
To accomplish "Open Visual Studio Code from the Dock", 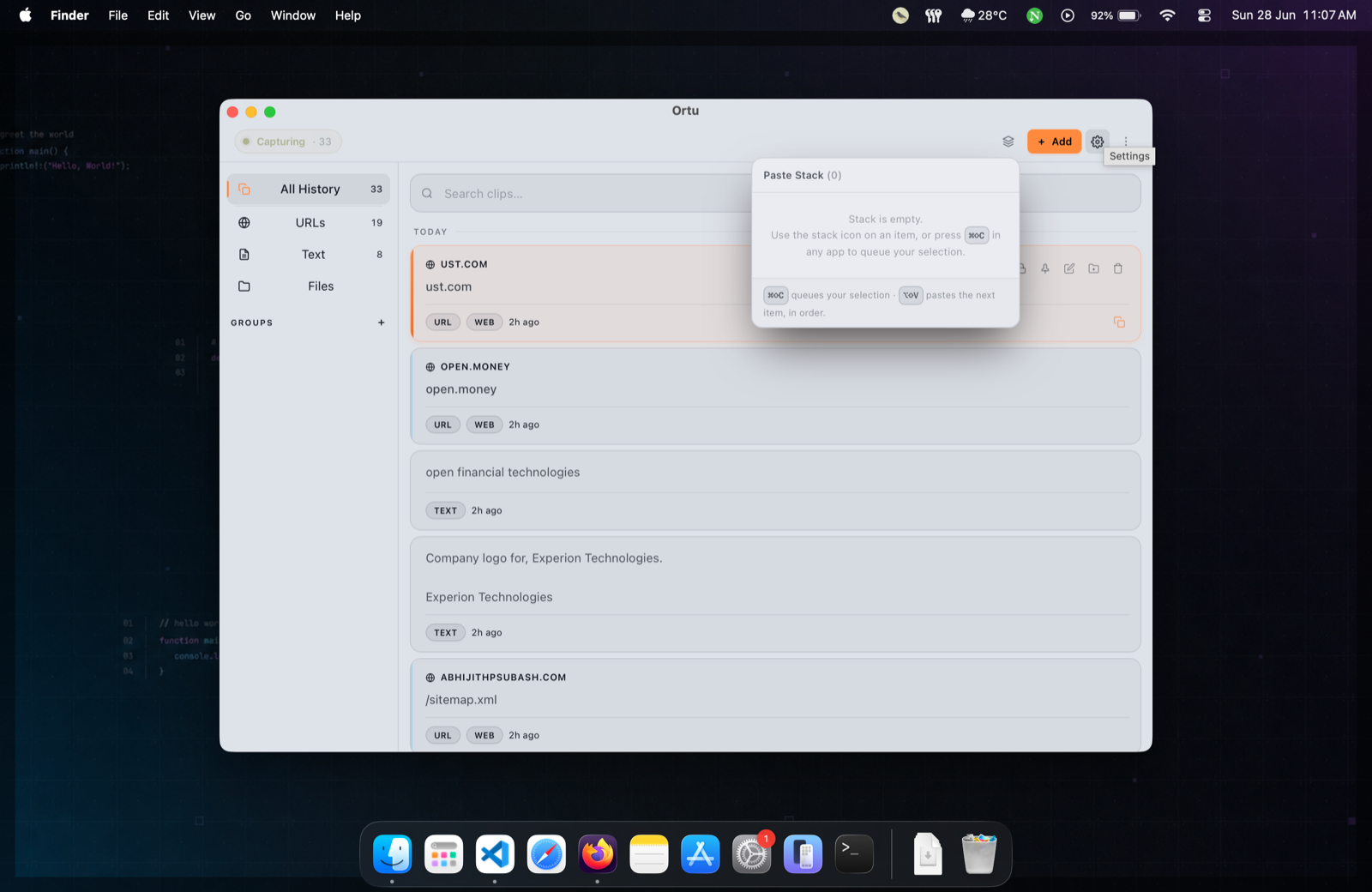I will click(495, 854).
